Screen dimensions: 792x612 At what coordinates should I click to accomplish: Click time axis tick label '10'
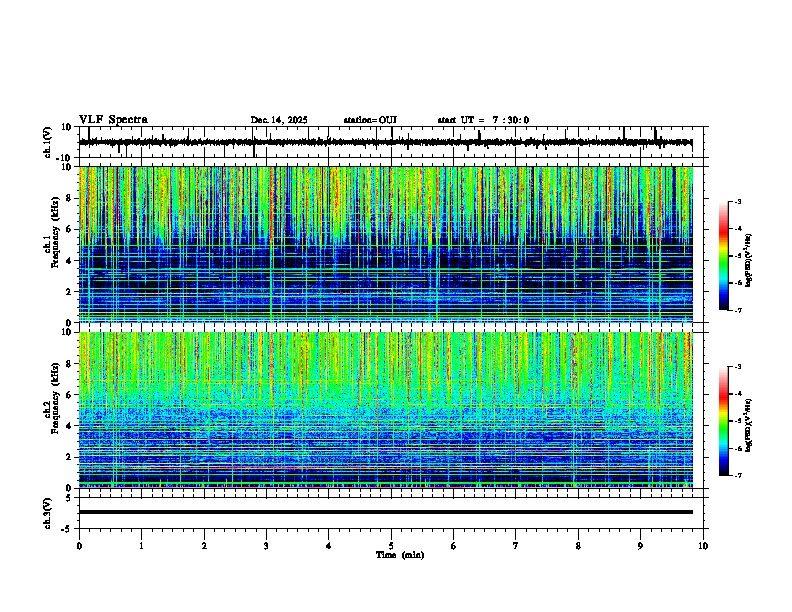703,546
